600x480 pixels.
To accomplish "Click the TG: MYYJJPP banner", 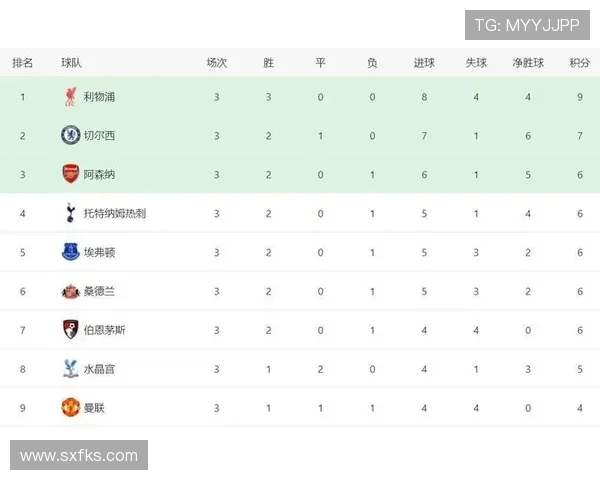I will pos(527,25).
